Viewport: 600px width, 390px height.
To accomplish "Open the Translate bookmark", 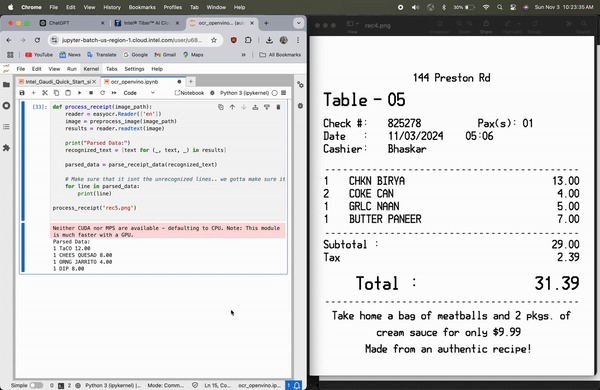I will (x=102, y=55).
